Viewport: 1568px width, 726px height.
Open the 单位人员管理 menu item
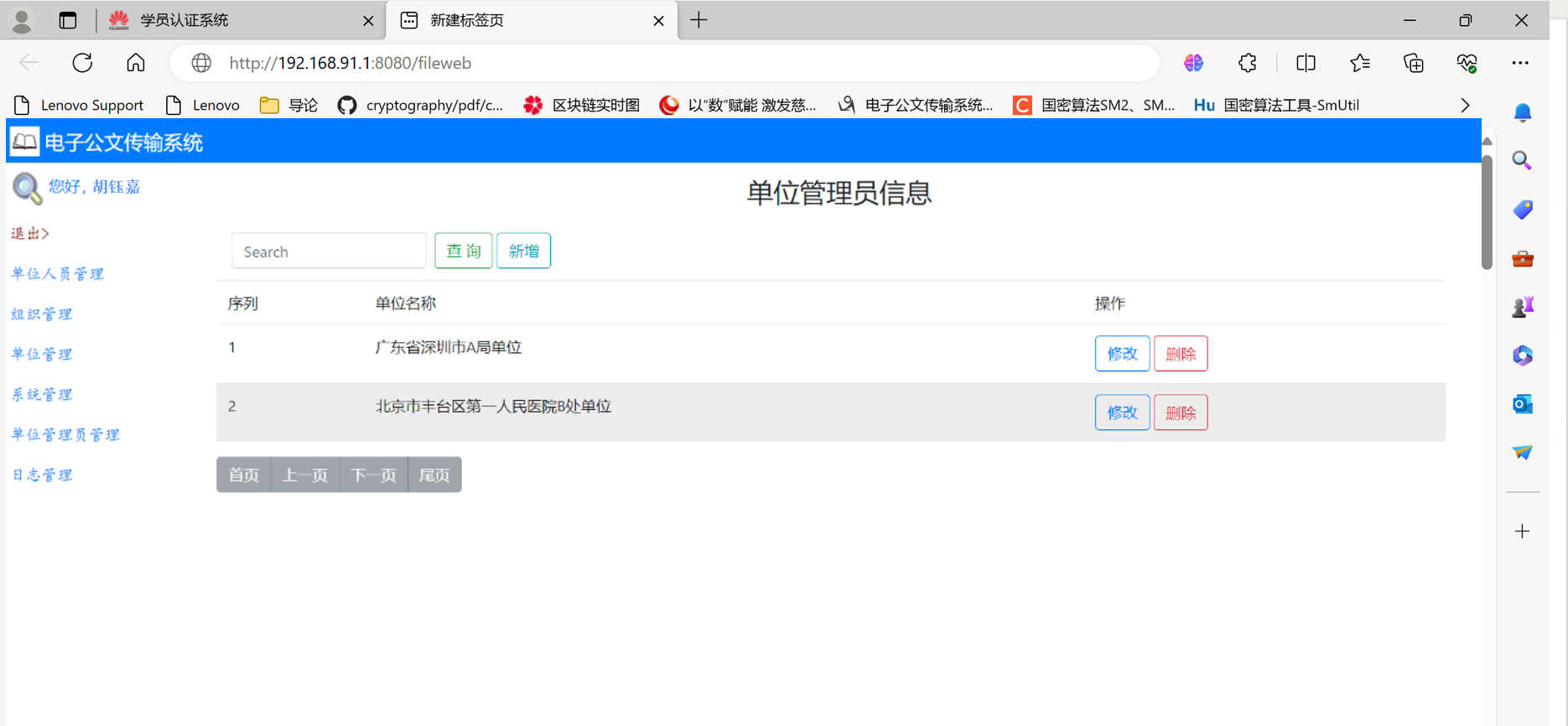click(58, 273)
